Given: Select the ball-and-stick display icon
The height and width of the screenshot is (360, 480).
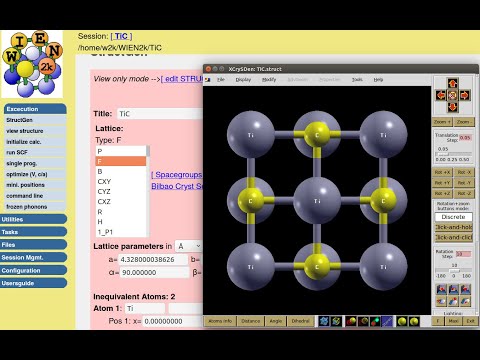Looking at the screenshot, I should click(x=351, y=321).
